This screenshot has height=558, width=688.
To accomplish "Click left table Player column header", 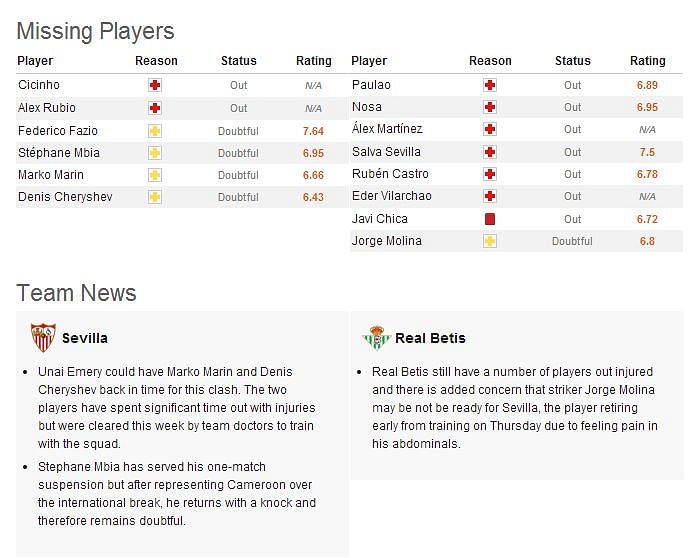I will (36, 61).
